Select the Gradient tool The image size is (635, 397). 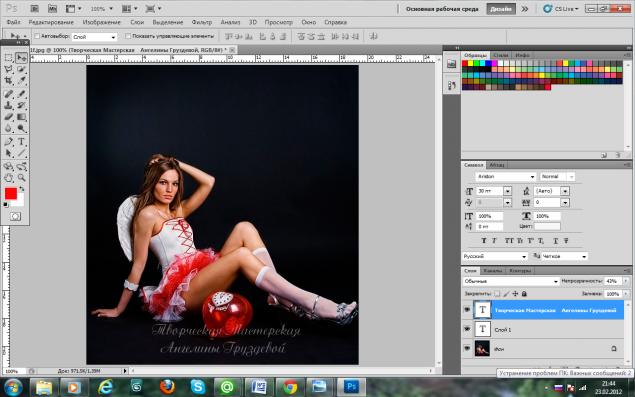[21, 117]
